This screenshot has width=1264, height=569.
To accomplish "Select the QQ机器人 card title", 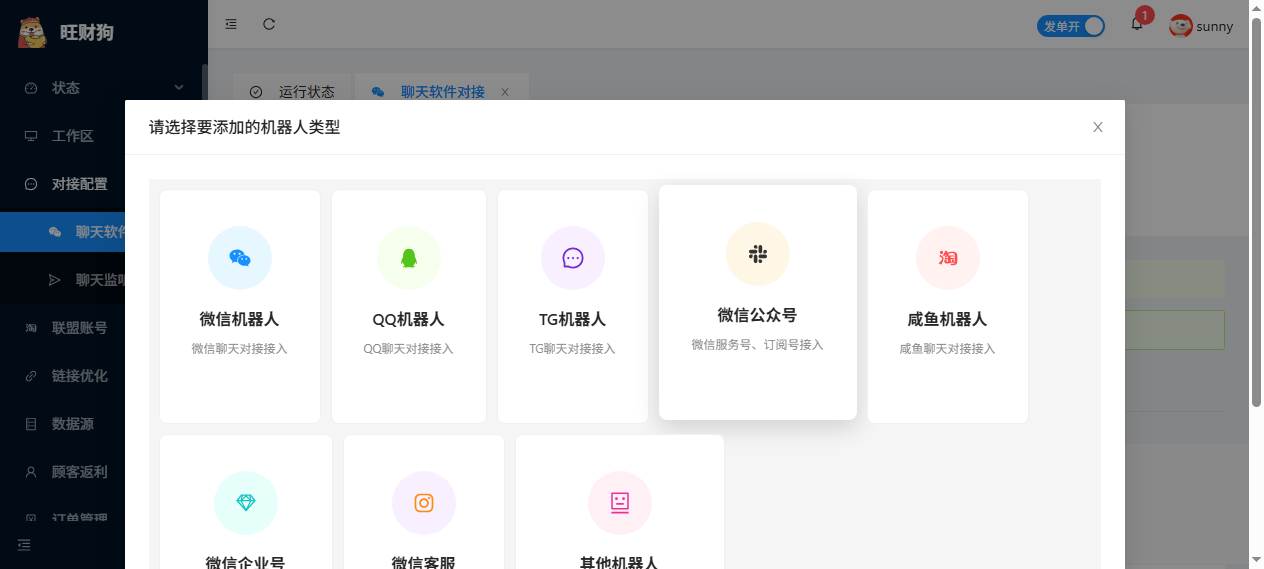I will click(x=409, y=320).
